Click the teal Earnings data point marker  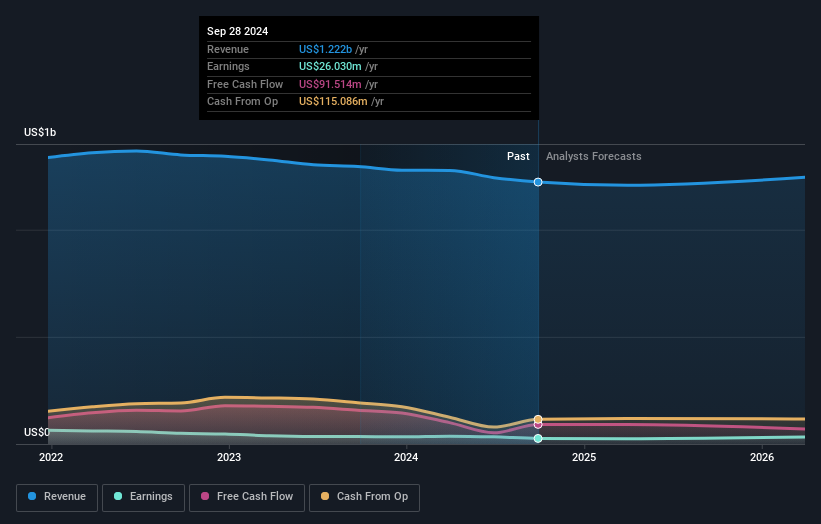click(x=538, y=439)
